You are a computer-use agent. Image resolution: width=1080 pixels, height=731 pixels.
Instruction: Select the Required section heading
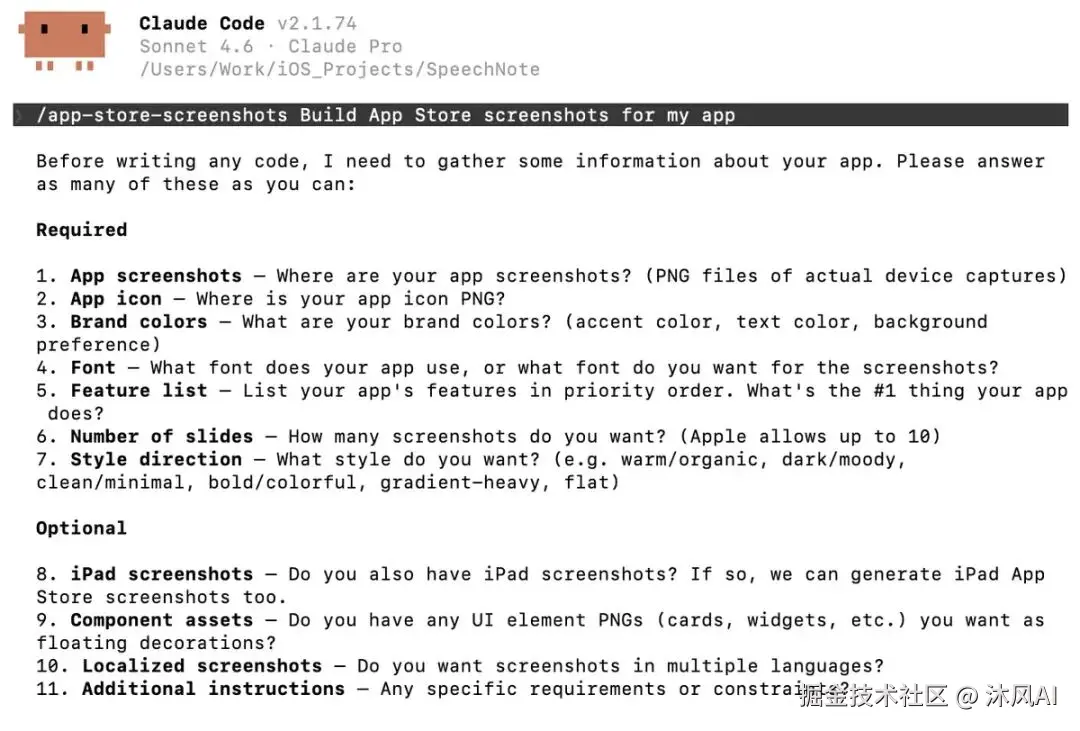click(81, 230)
